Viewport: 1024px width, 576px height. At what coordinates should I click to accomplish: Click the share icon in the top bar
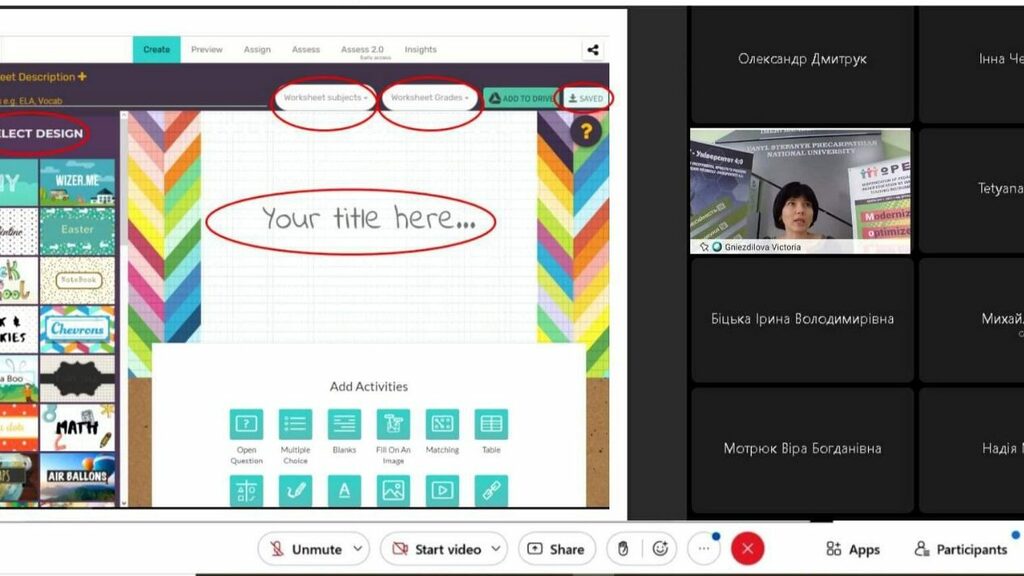593,49
